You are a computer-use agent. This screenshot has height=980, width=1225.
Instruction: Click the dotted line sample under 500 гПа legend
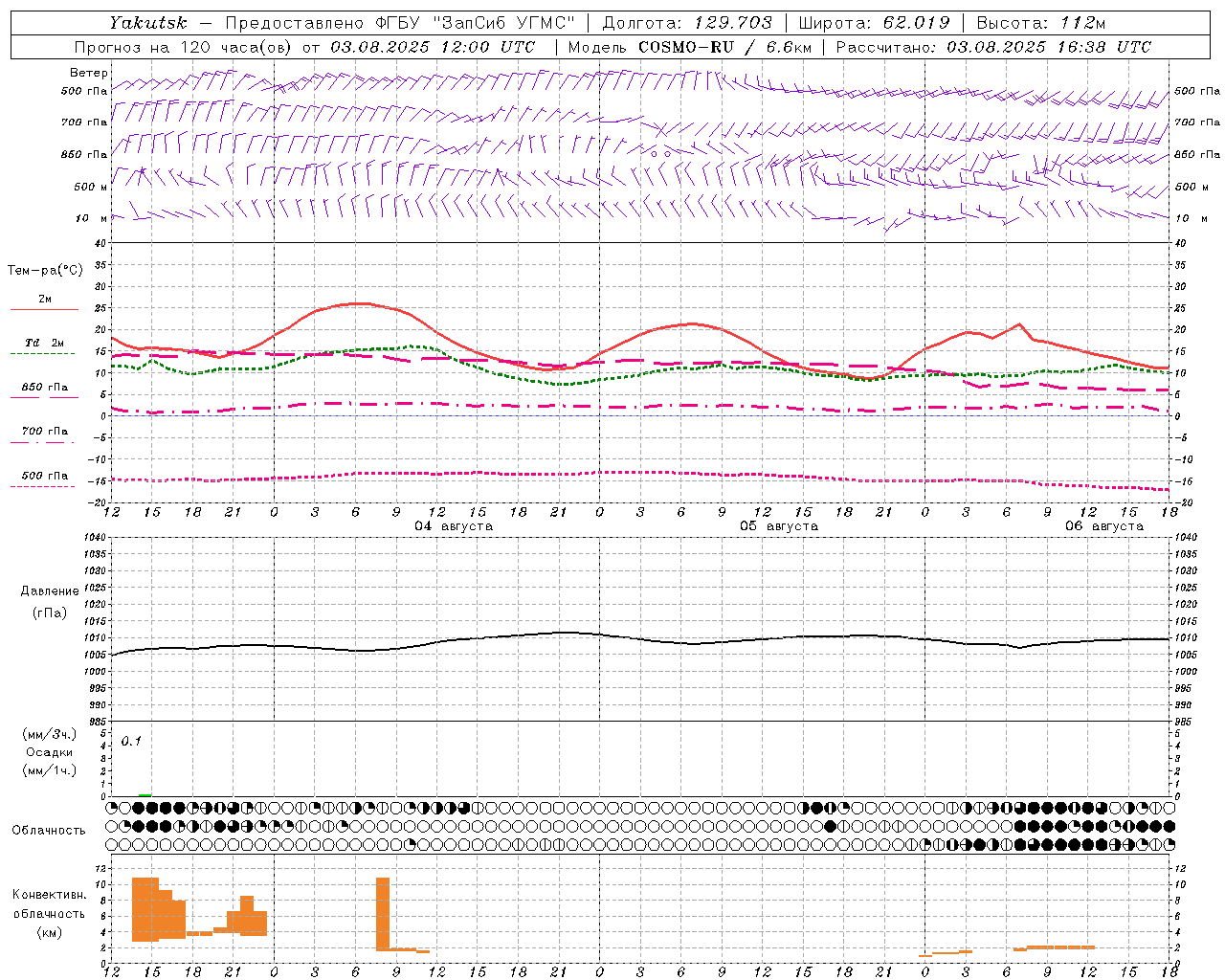[44, 486]
